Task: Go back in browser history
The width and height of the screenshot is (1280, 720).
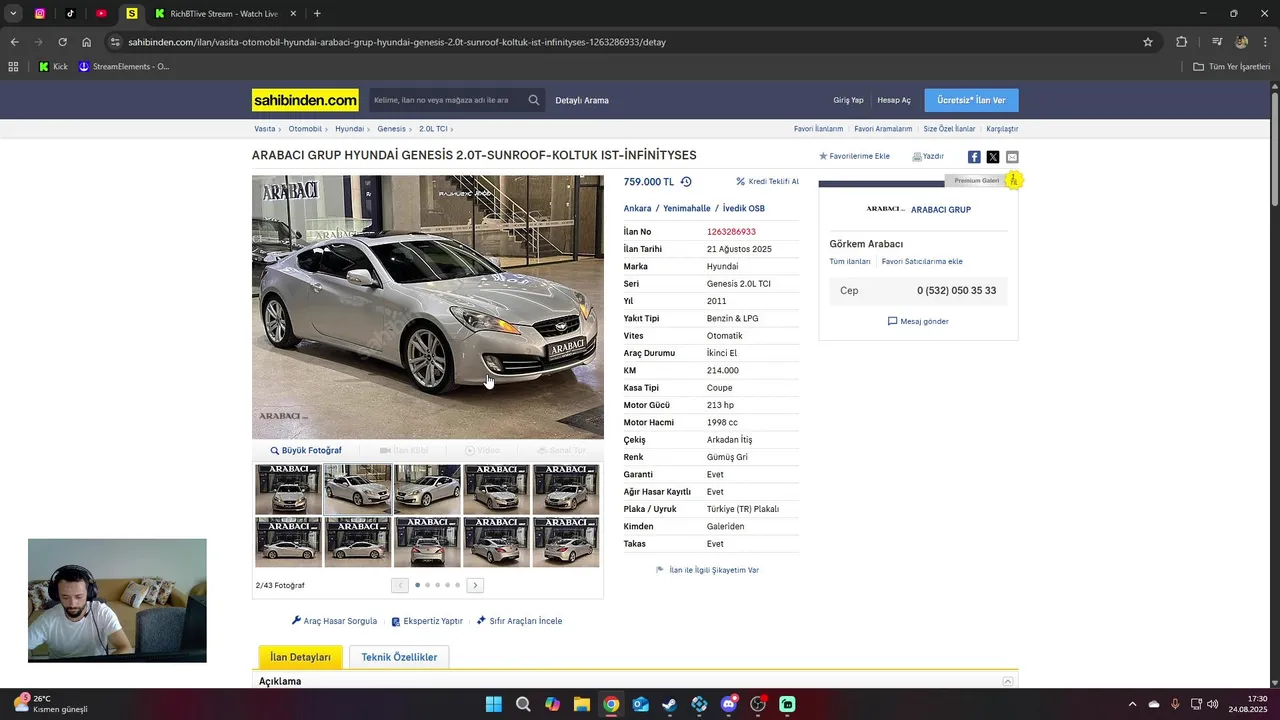Action: pyautogui.click(x=14, y=42)
